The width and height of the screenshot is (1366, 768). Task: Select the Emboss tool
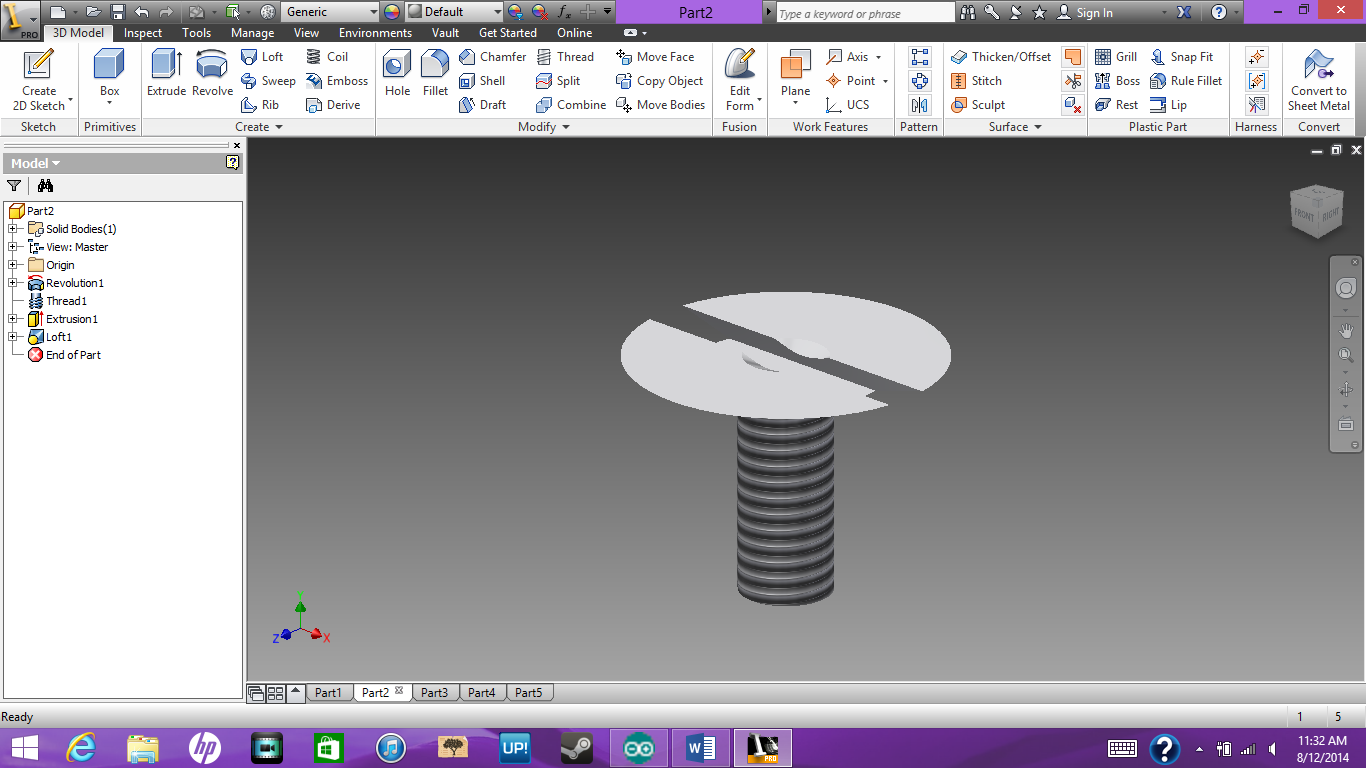click(337, 81)
